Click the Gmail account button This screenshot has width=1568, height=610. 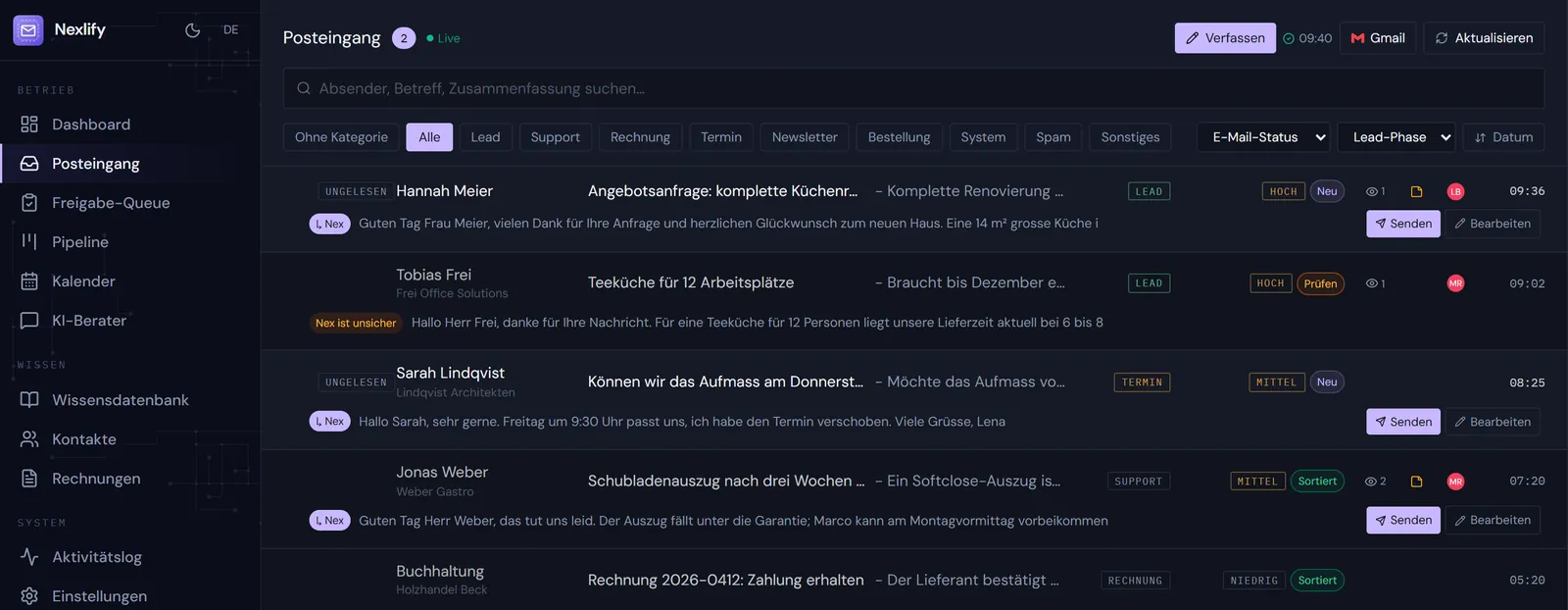coord(1378,38)
